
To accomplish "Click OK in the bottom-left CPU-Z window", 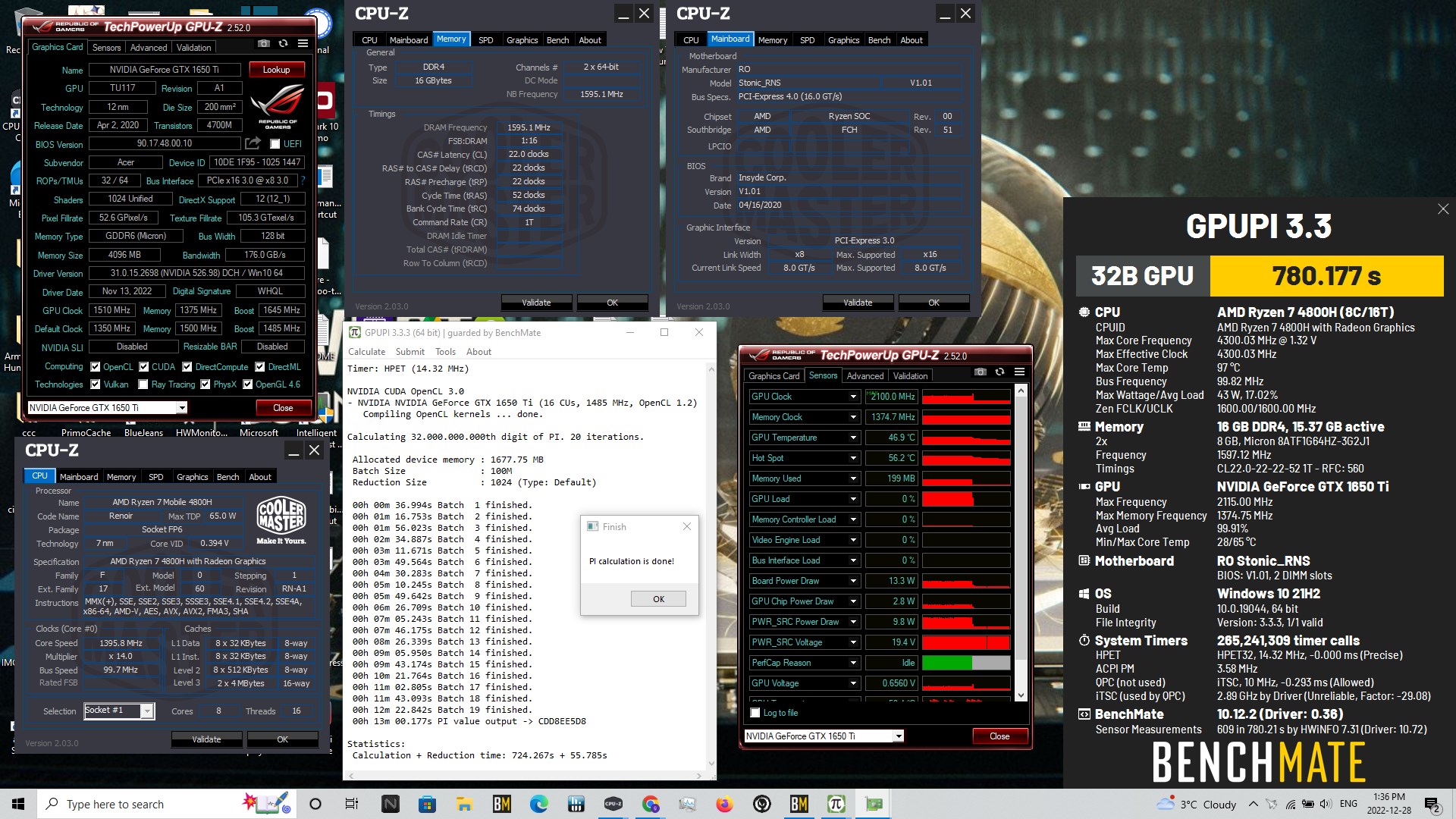I will 282,739.
